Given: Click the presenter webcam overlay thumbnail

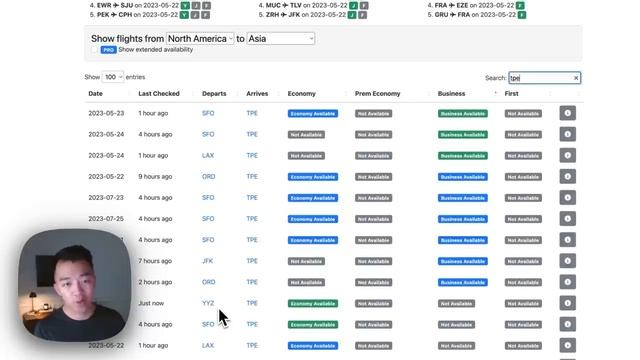Looking at the screenshot, I should [x=74, y=285].
